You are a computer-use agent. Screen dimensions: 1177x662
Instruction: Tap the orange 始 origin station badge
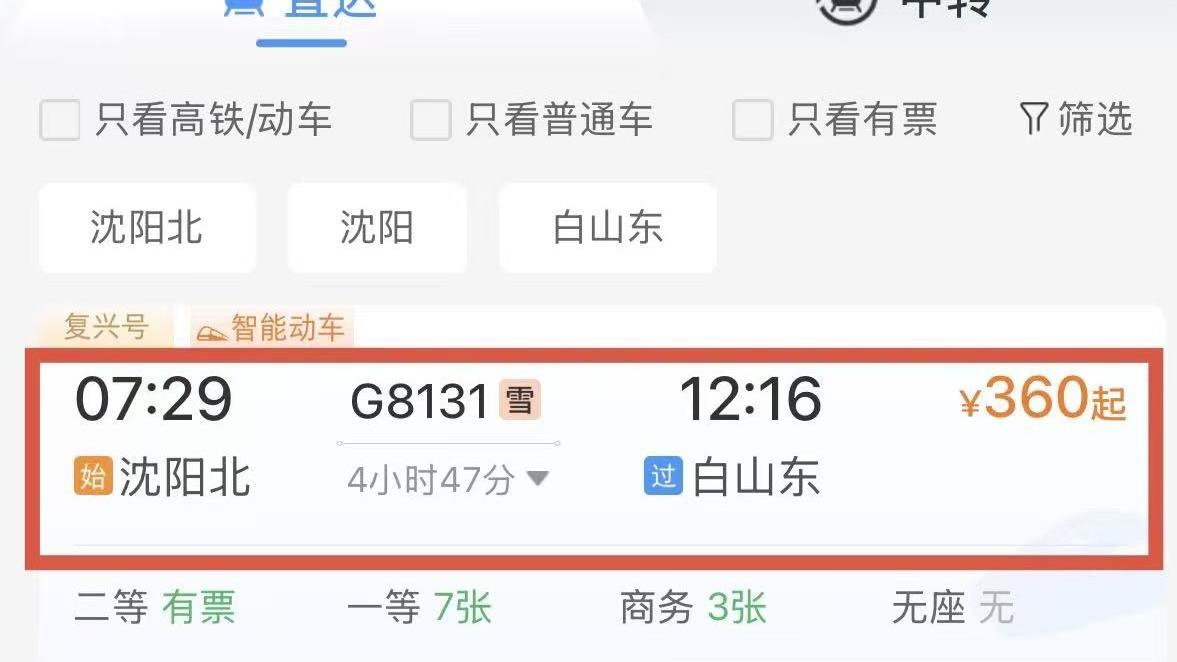point(92,476)
